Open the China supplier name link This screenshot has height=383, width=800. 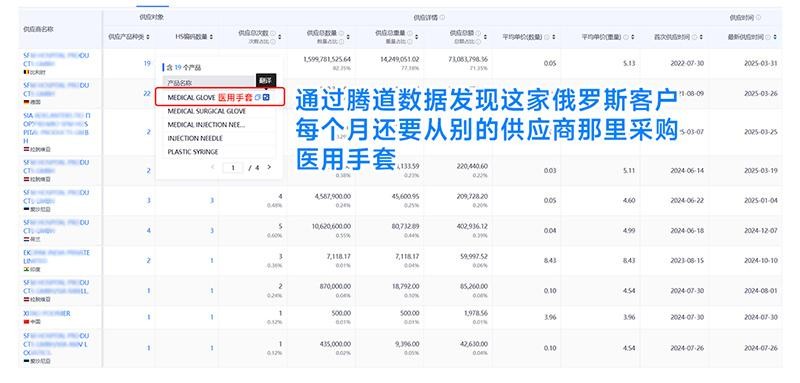tap(46, 314)
